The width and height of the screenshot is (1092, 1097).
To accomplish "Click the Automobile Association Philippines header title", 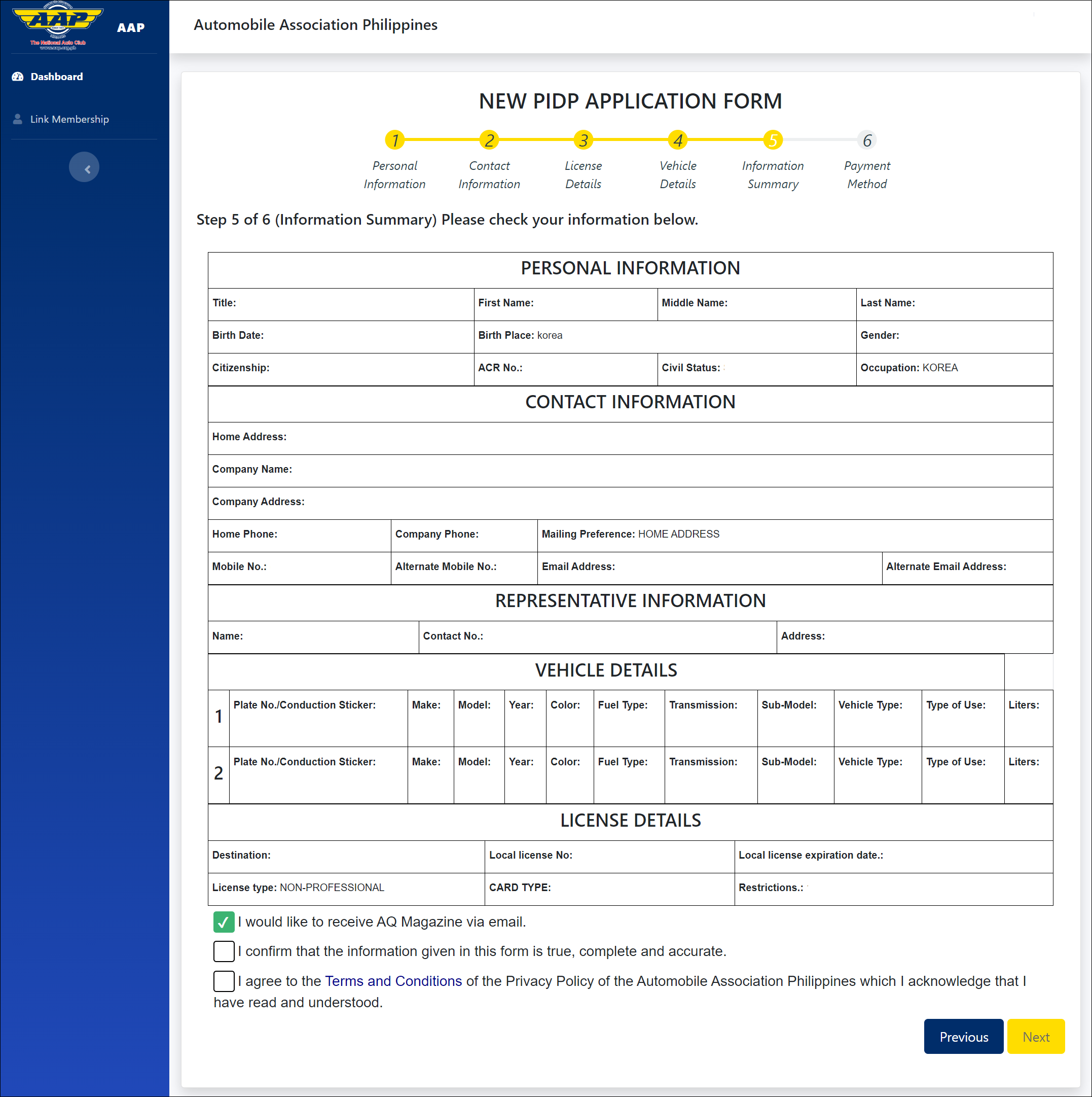I will [315, 25].
